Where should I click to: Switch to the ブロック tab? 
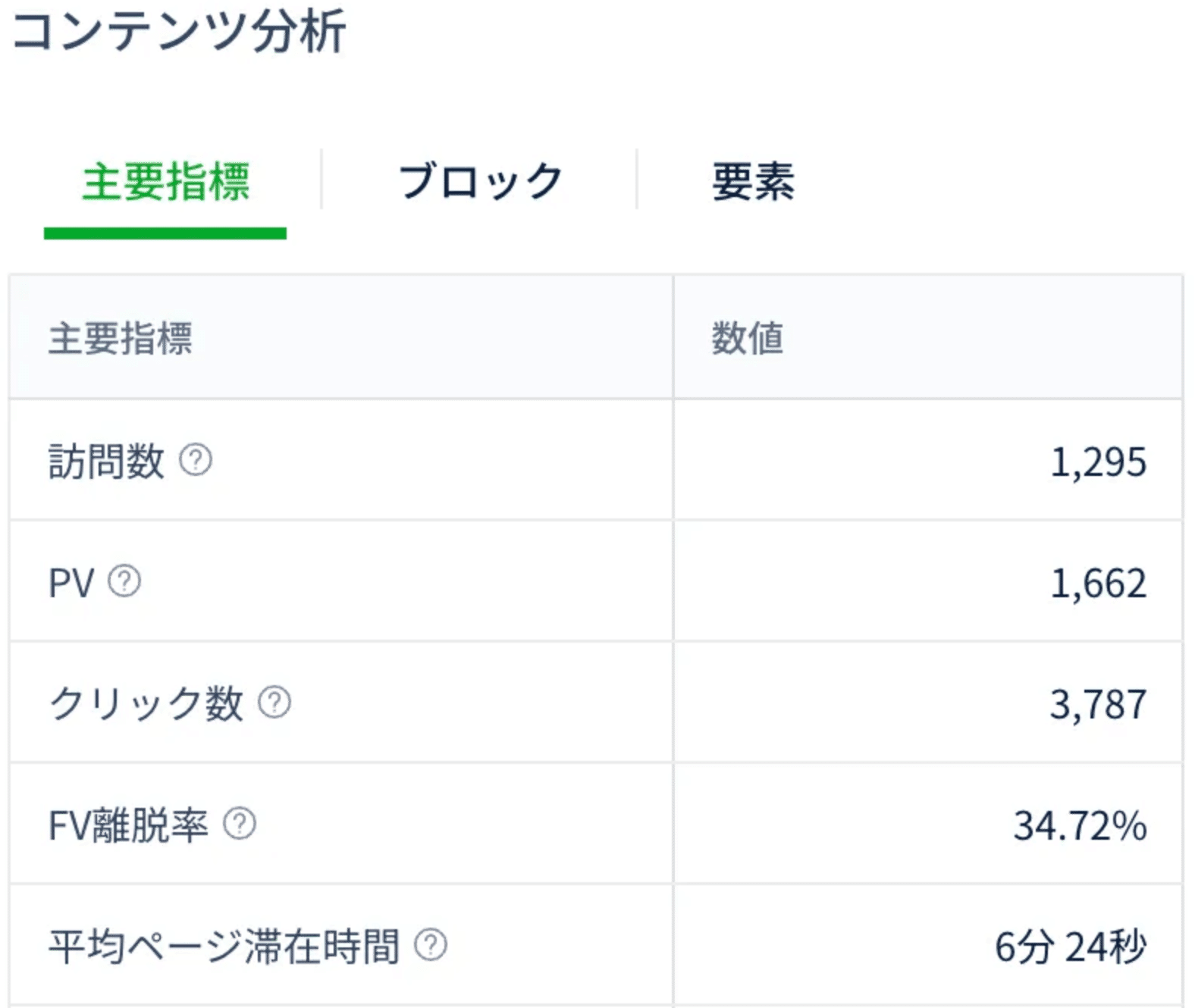[480, 183]
